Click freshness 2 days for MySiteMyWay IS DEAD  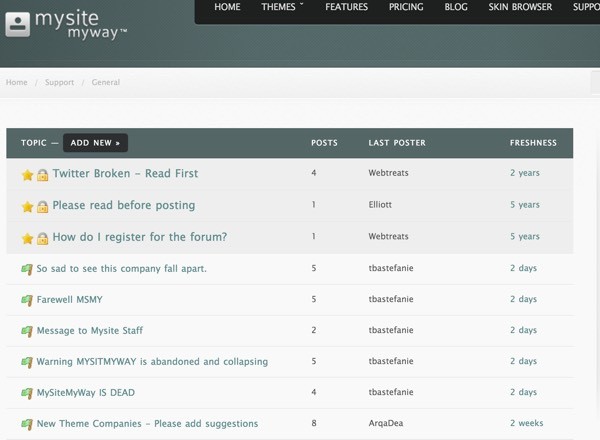pyautogui.click(x=523, y=392)
